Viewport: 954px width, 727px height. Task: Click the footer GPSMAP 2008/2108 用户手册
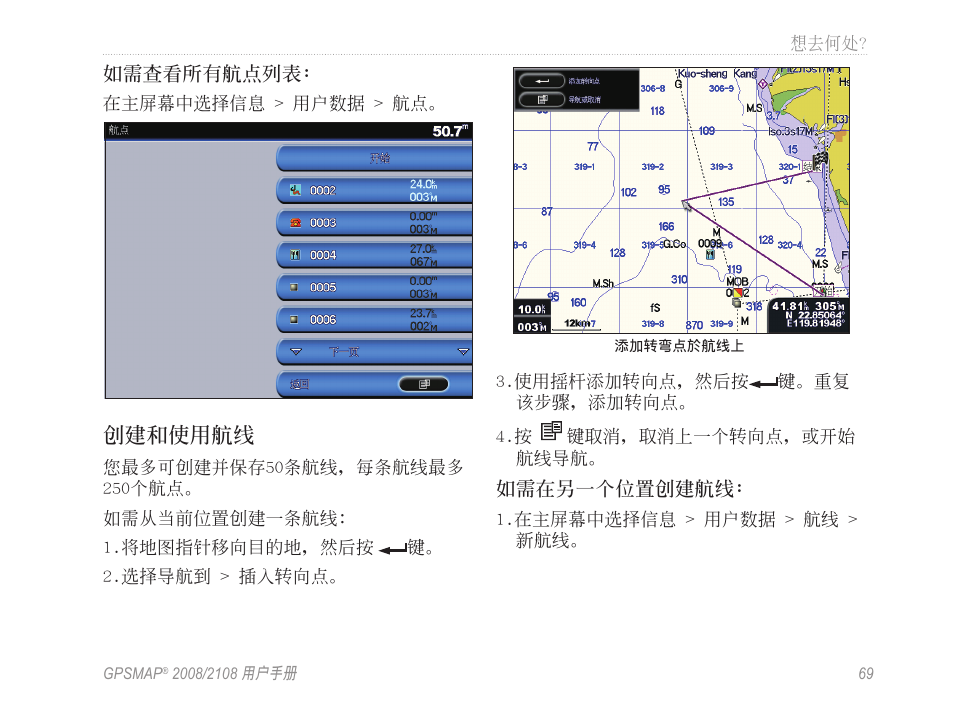pyautogui.click(x=200, y=673)
